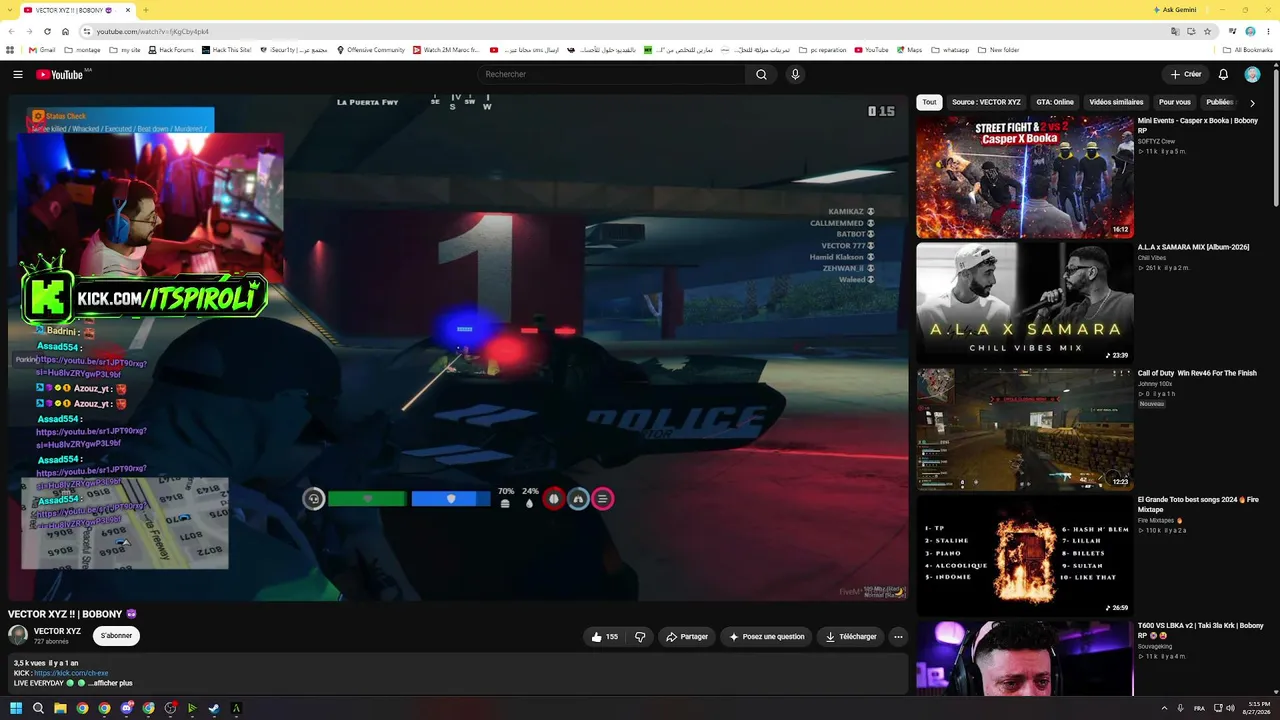Click the Télécharger download button
This screenshot has height=720, width=1280.
(851, 637)
